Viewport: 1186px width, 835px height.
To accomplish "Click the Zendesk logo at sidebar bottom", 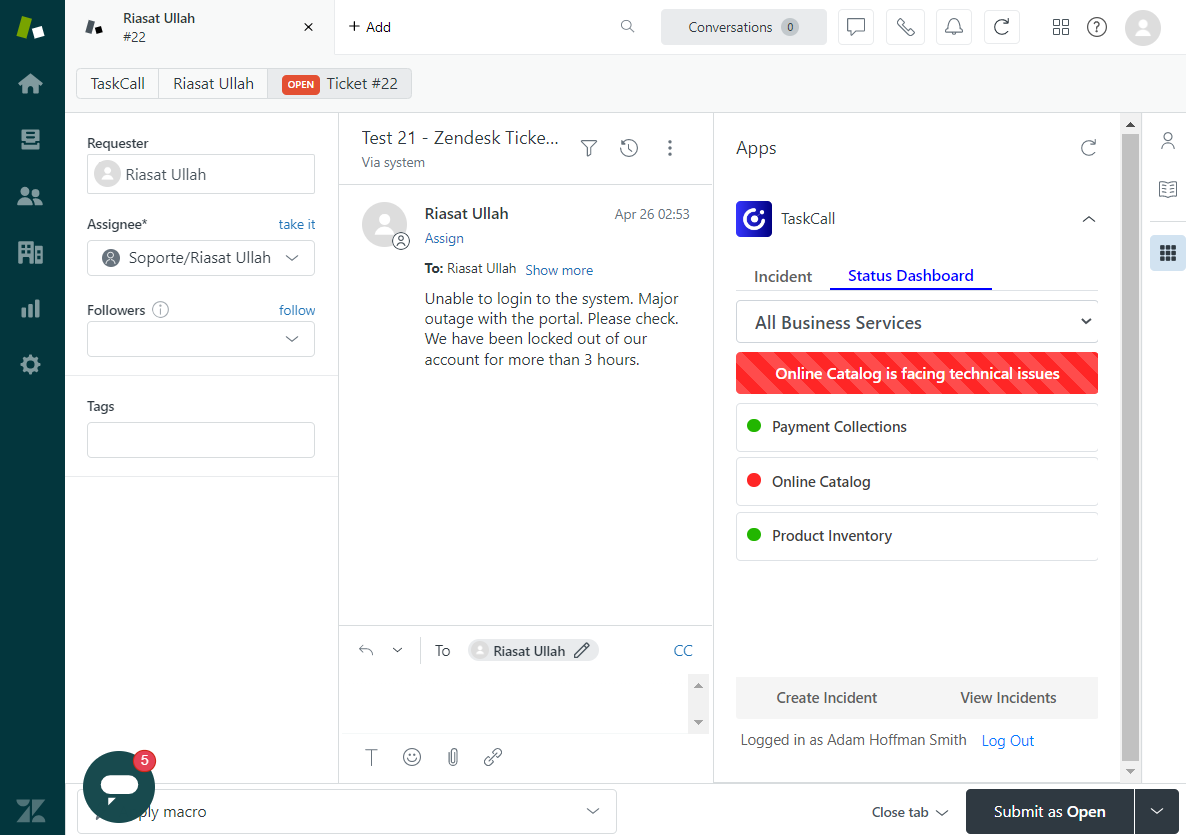I will click(x=31, y=811).
